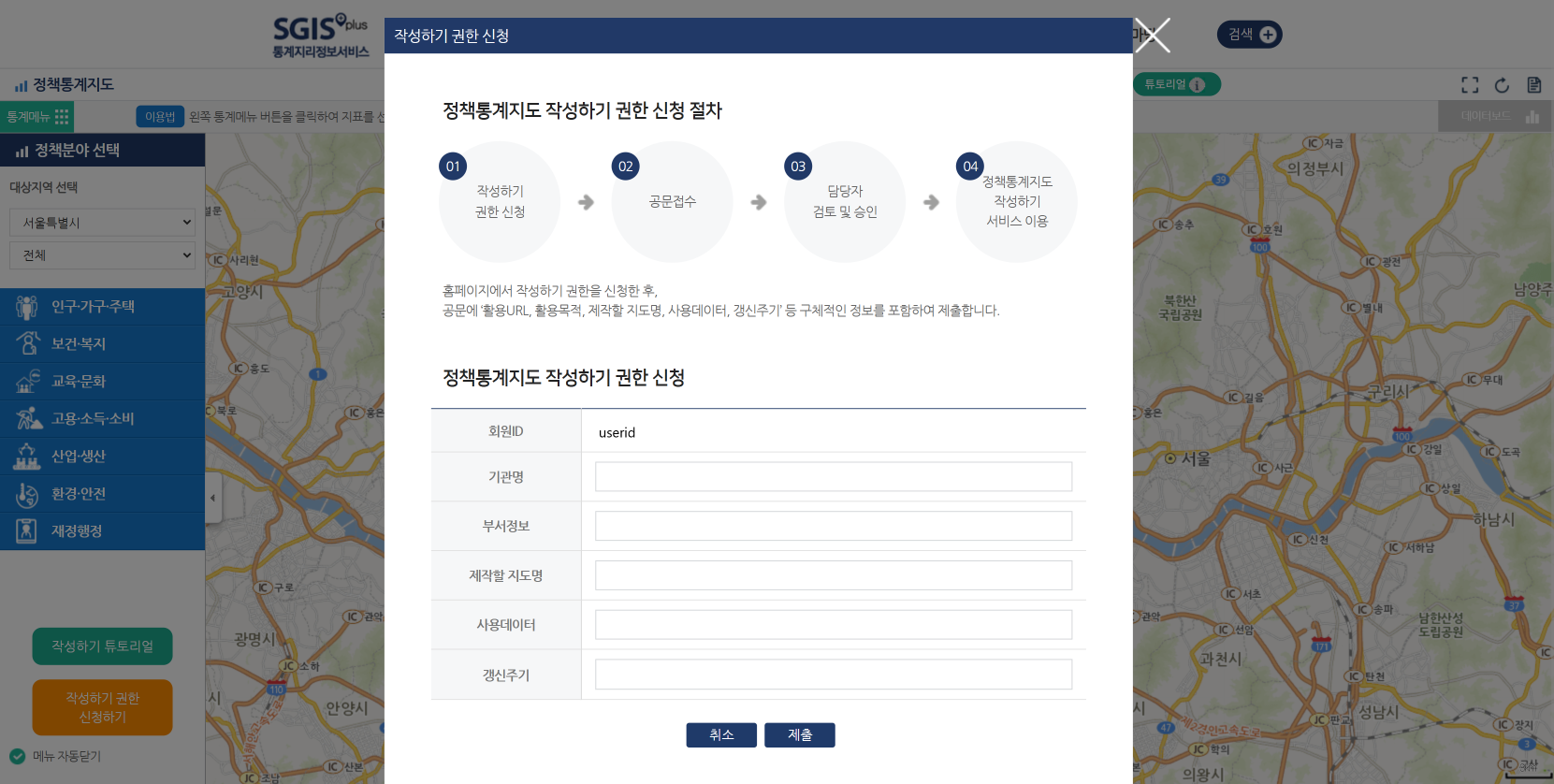The width and height of the screenshot is (1554, 784).
Task: Collapse the side panel with arrow handle
Action: [x=213, y=498]
